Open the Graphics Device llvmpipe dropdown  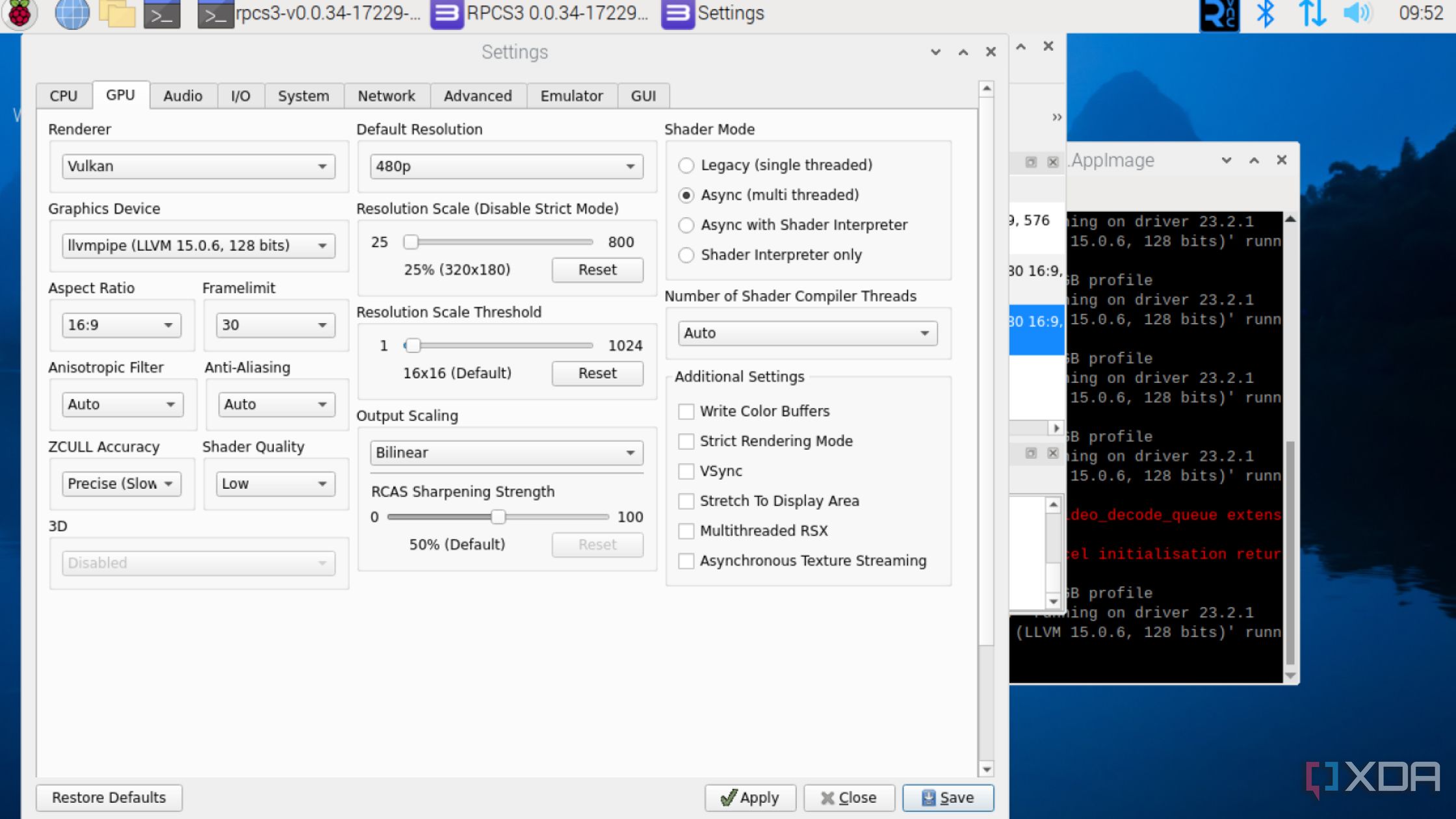coord(199,246)
